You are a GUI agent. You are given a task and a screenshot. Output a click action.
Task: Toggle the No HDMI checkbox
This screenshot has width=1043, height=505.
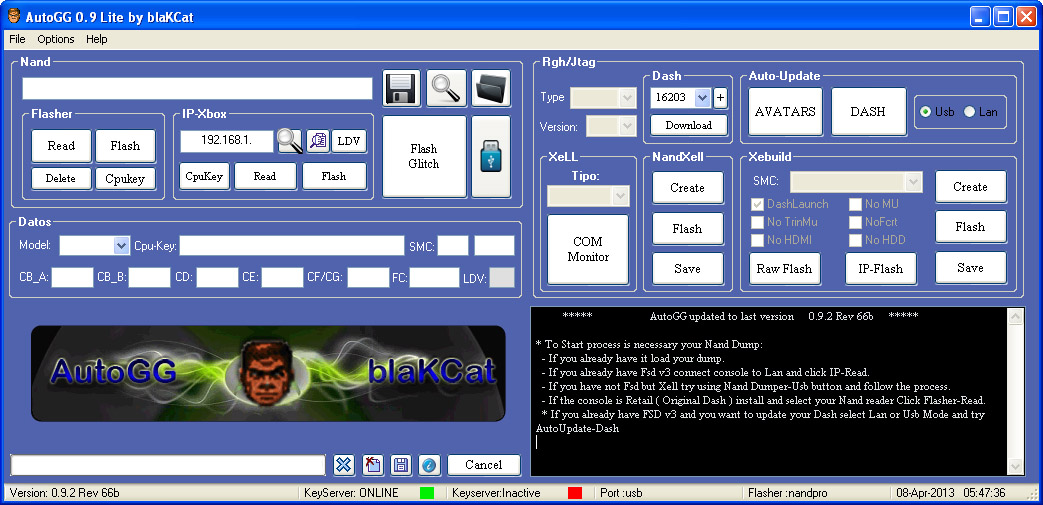[759, 240]
